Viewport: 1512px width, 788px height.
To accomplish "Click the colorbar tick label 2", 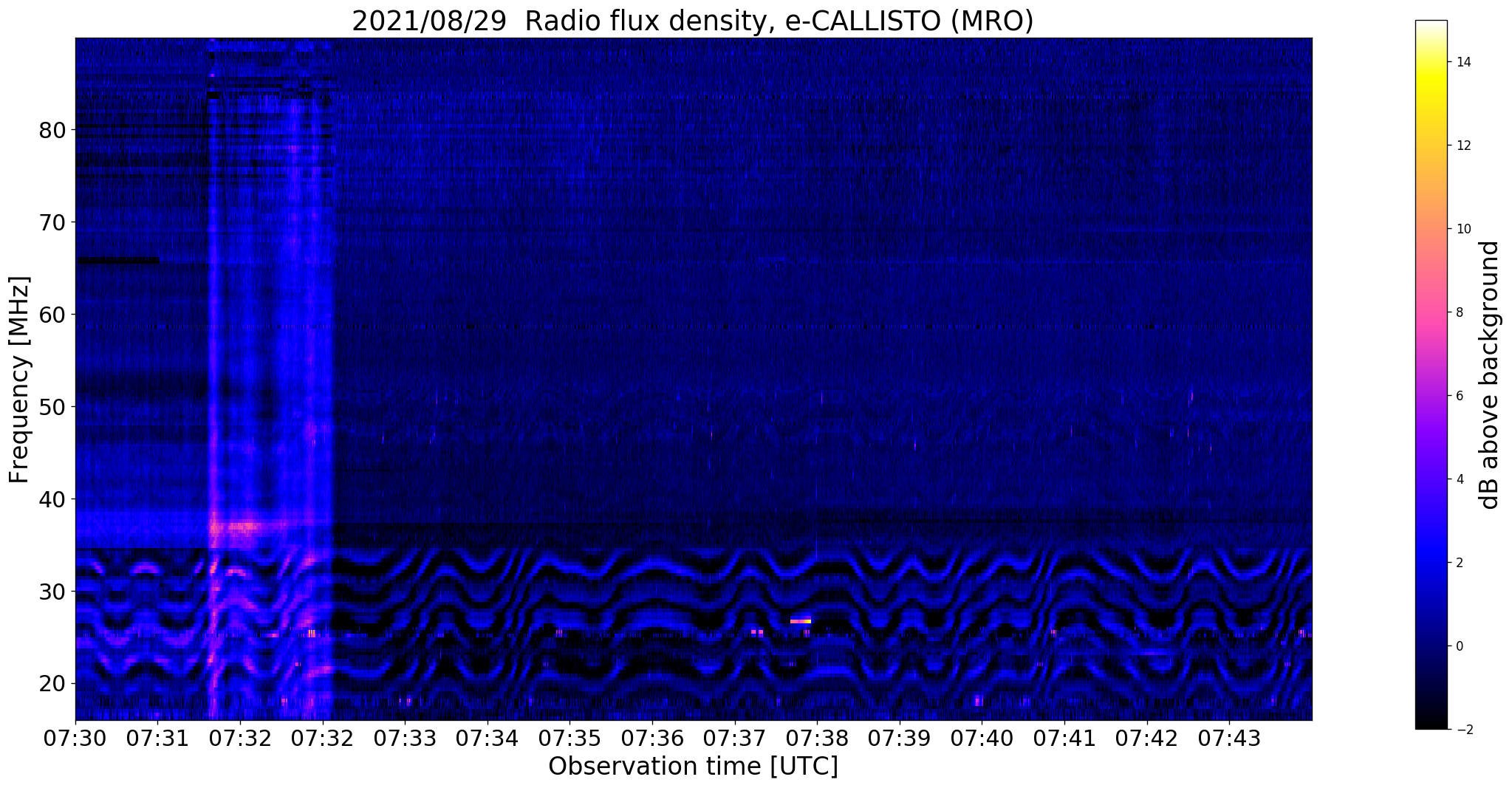I will click(x=1459, y=563).
